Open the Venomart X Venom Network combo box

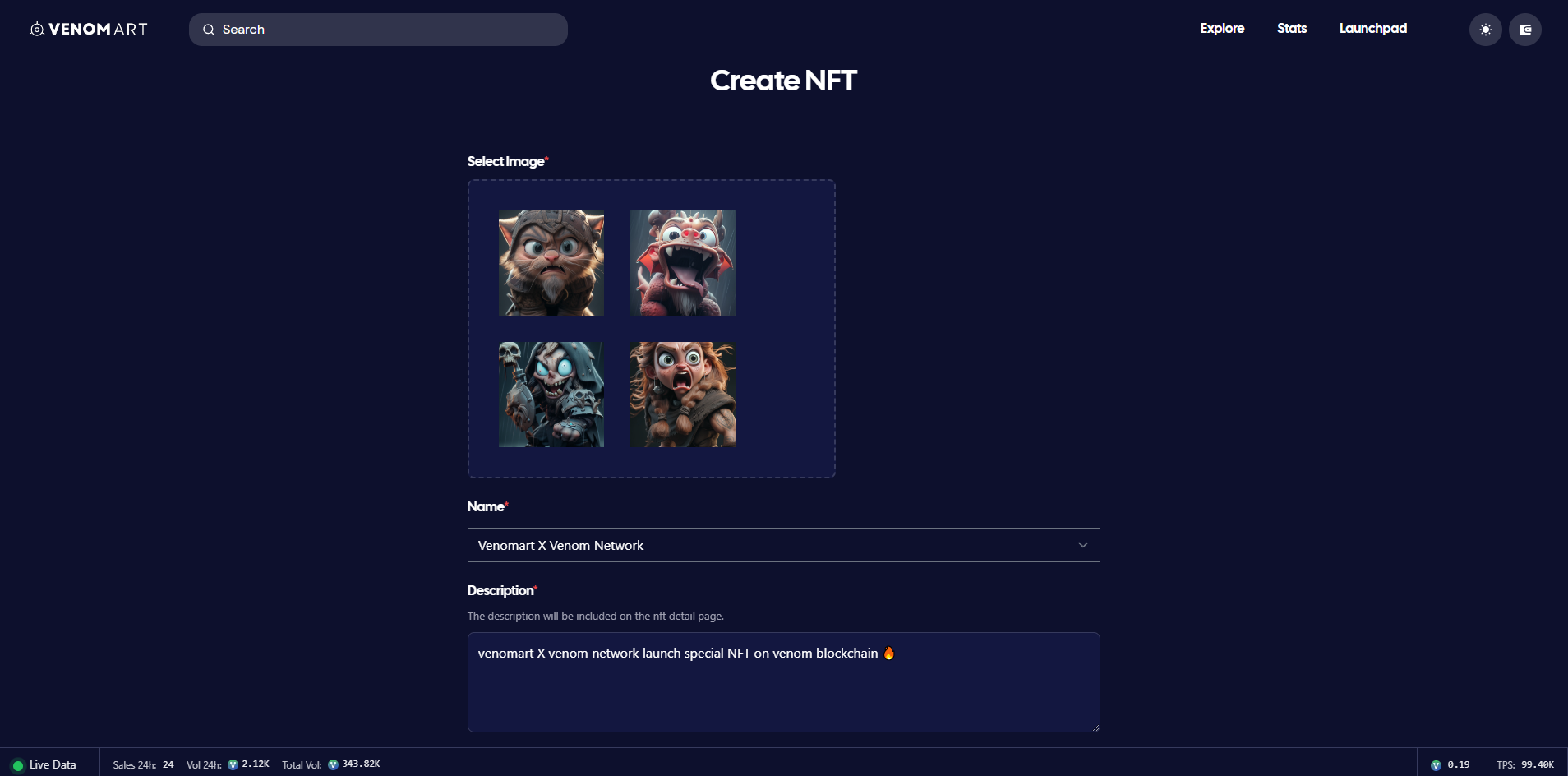coord(783,545)
